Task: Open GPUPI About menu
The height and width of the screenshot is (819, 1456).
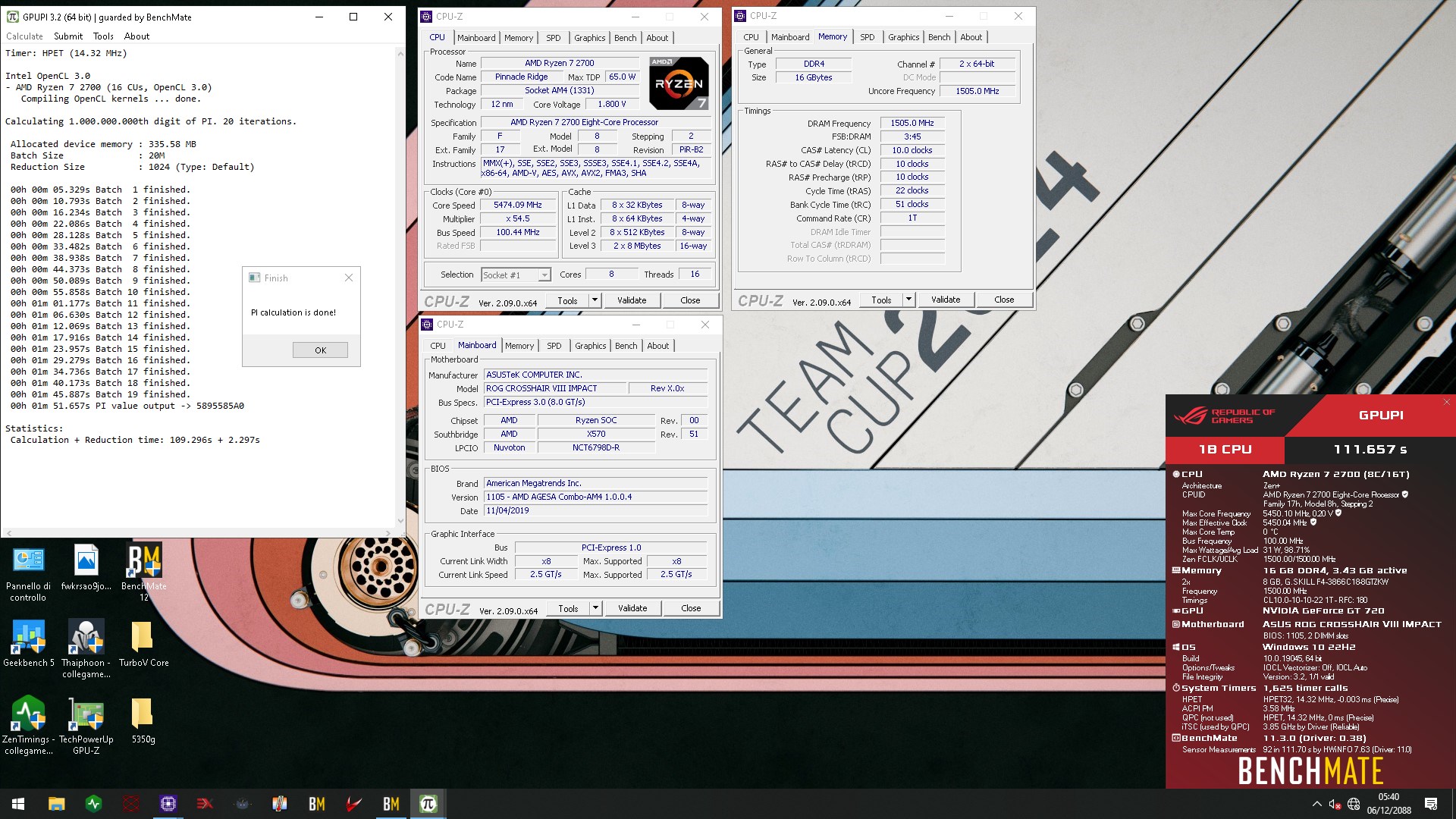Action: (136, 36)
